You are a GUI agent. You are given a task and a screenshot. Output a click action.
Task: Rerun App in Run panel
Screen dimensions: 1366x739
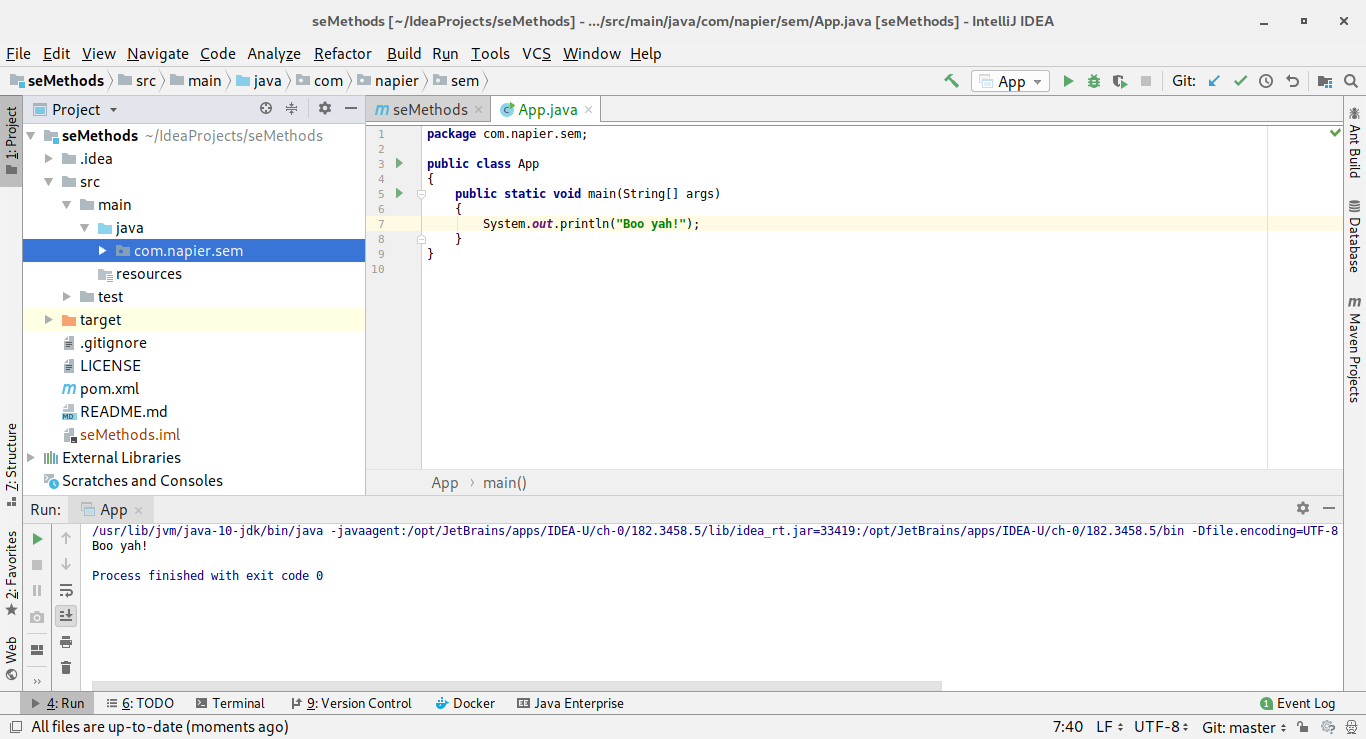(37, 539)
